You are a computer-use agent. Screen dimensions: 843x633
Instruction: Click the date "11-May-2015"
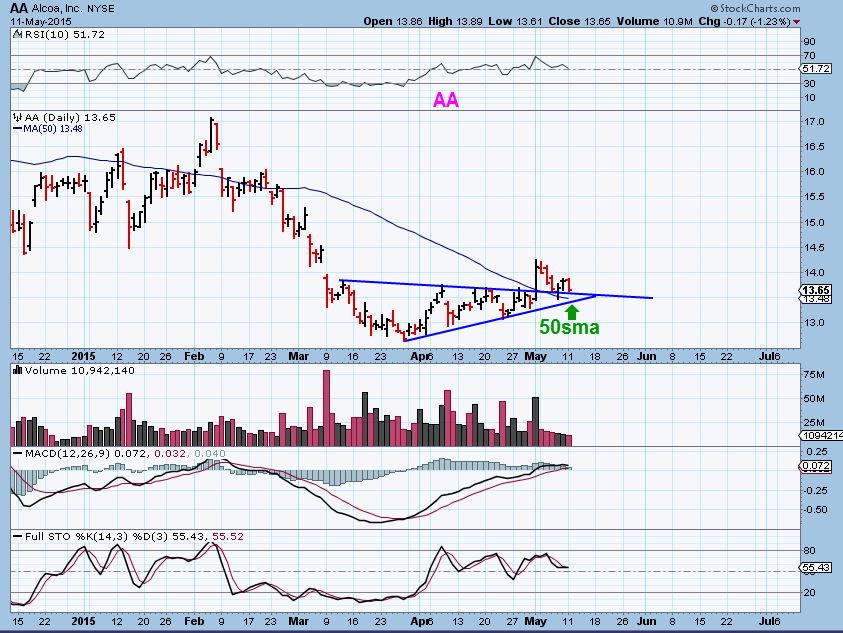point(41,22)
